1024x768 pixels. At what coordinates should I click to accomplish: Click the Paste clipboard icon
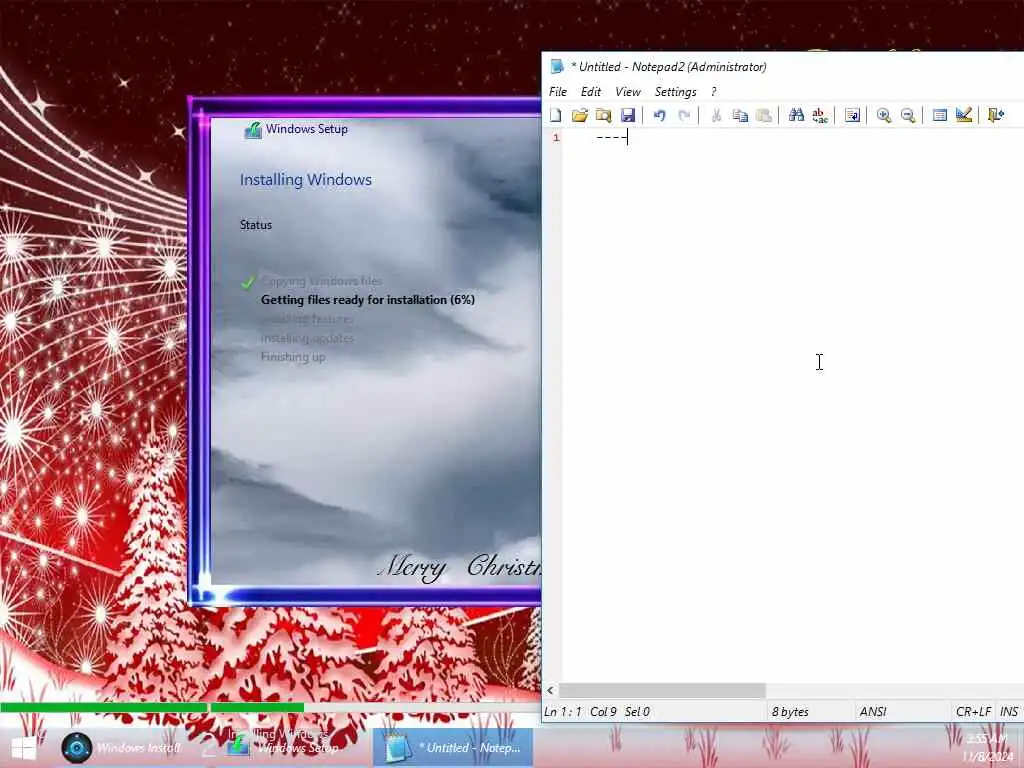[763, 116]
